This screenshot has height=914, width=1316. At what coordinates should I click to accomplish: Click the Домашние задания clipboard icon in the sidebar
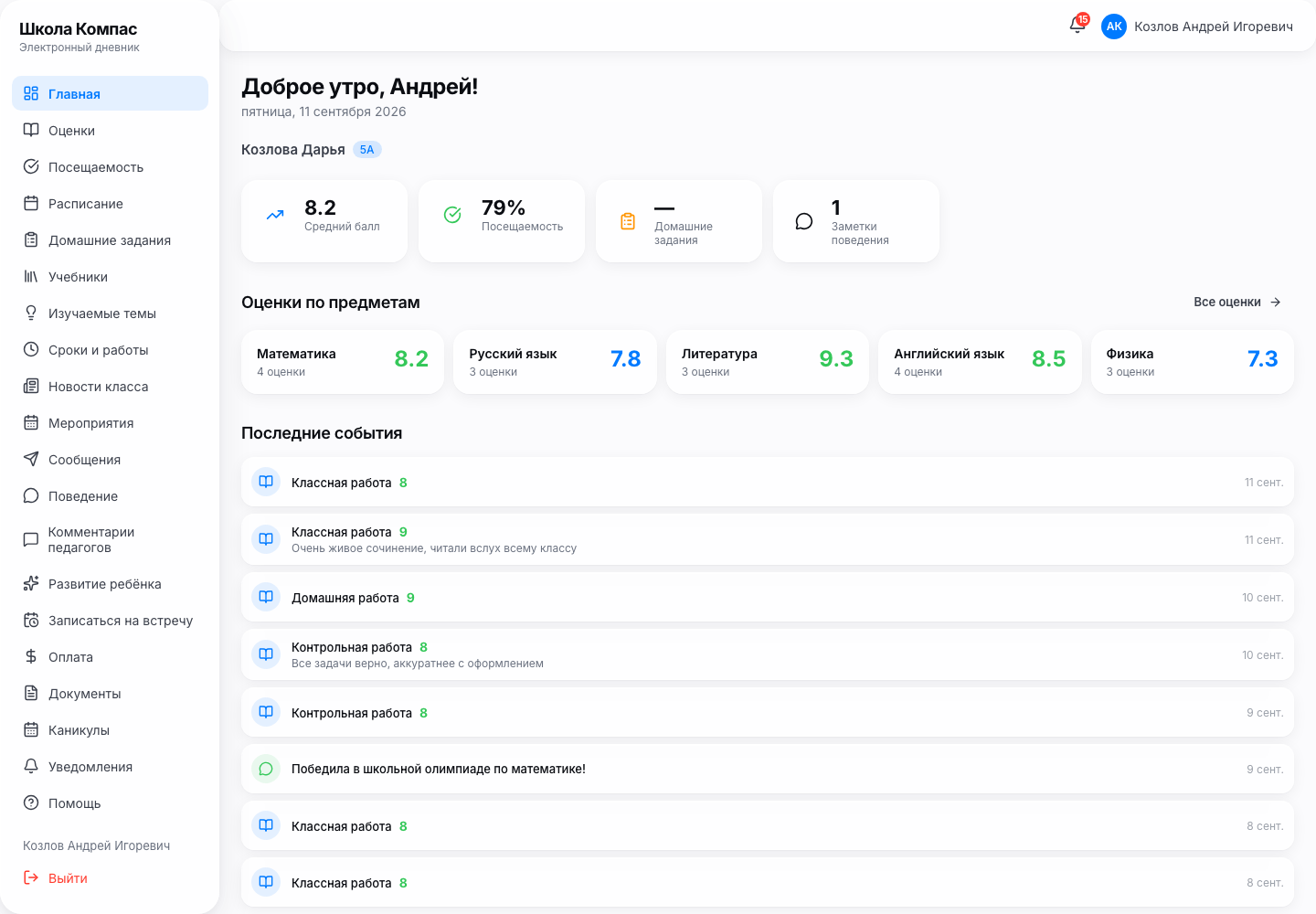tap(31, 239)
